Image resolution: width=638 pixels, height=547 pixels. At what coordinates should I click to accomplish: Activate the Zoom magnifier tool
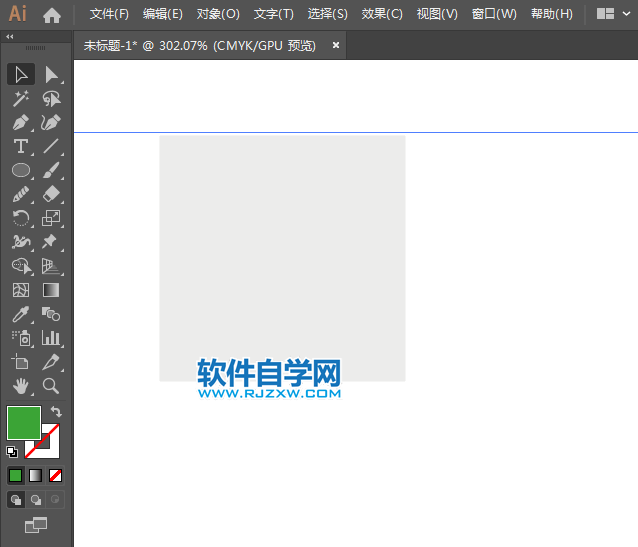51,386
